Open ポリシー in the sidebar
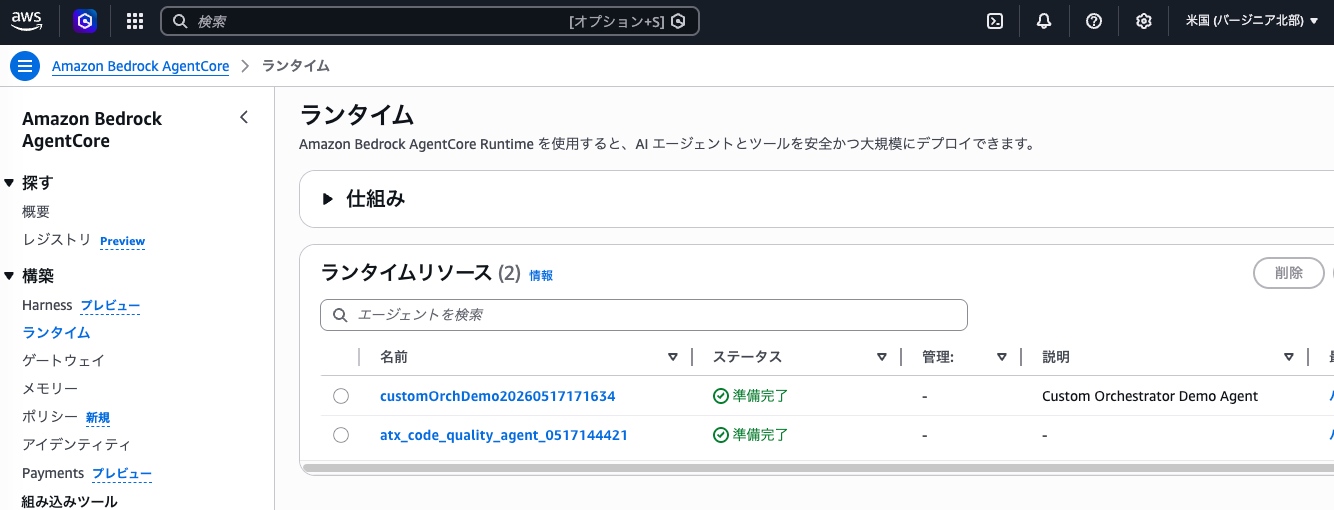Image resolution: width=1334 pixels, height=510 pixels. click(x=50, y=416)
